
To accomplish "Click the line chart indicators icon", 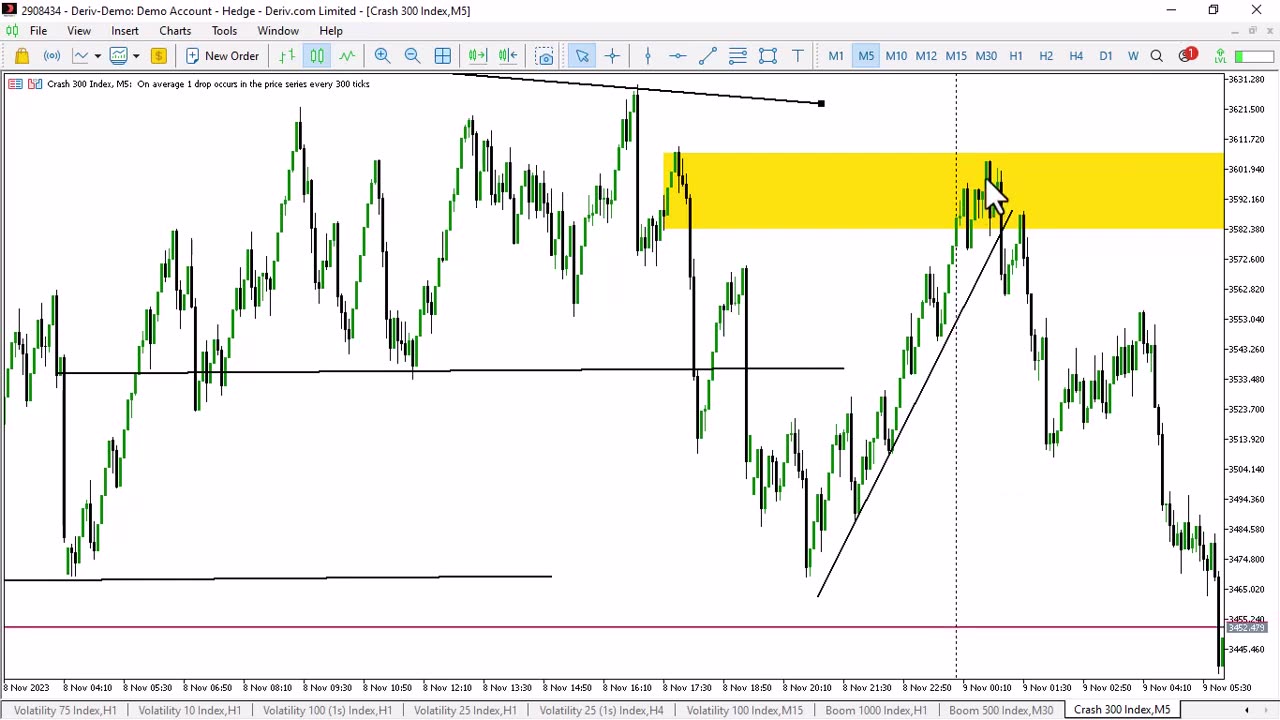I will pyautogui.click(x=81, y=56).
